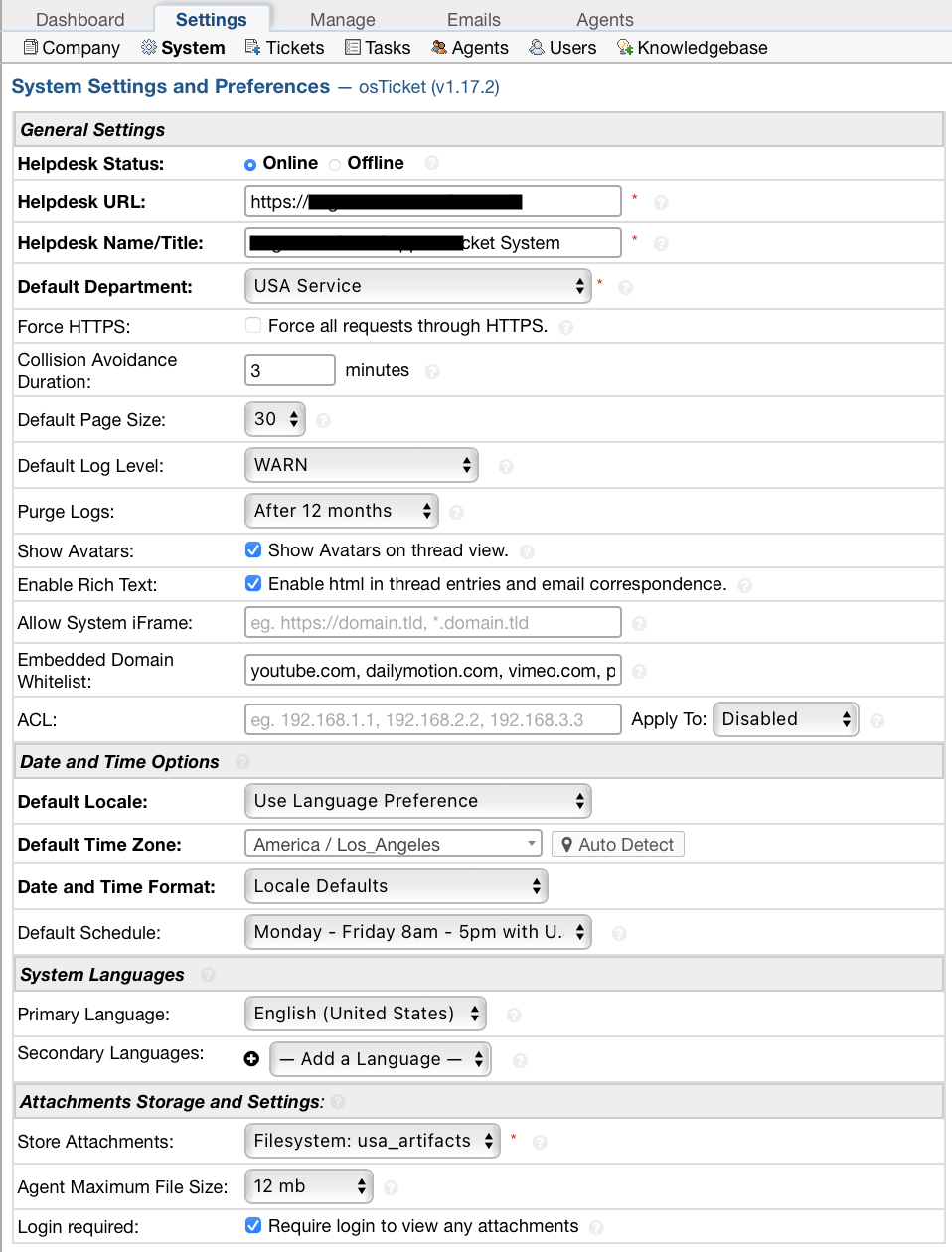Open help tip for Helpdesk URL
Screen dimensions: 952x1252
(x=661, y=203)
